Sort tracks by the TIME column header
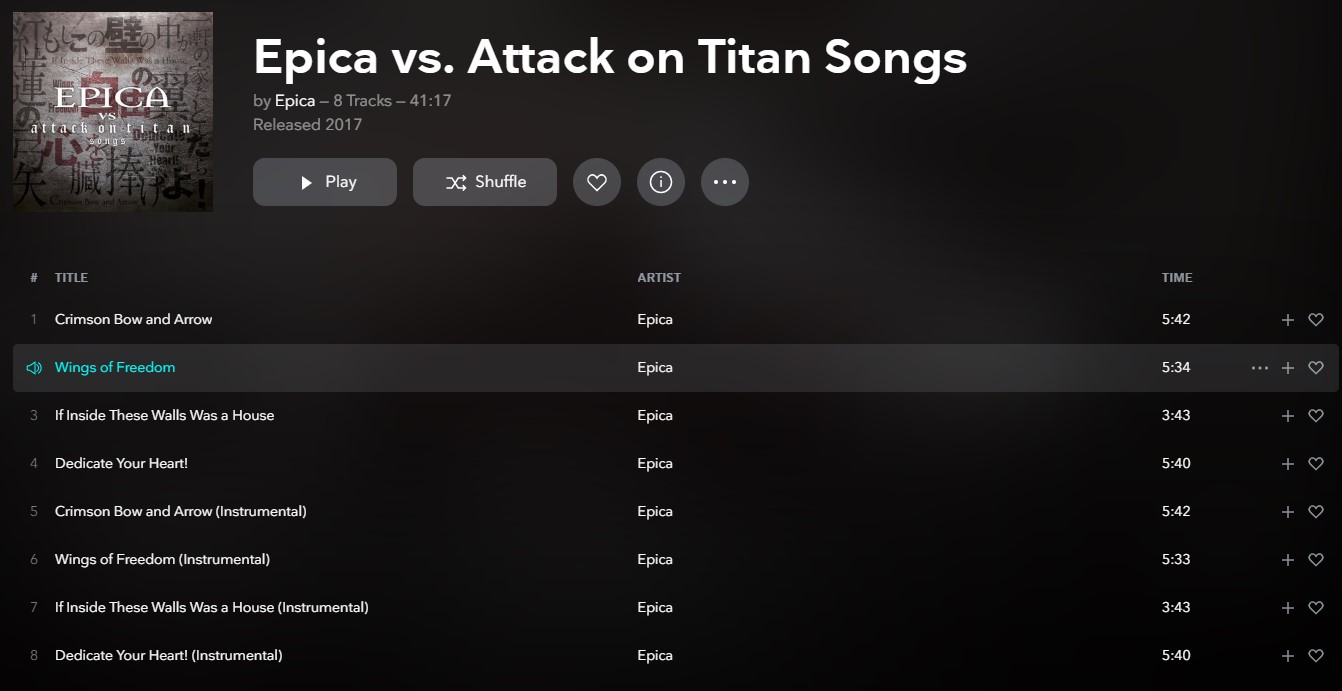Image resolution: width=1342 pixels, height=691 pixels. 1177,278
